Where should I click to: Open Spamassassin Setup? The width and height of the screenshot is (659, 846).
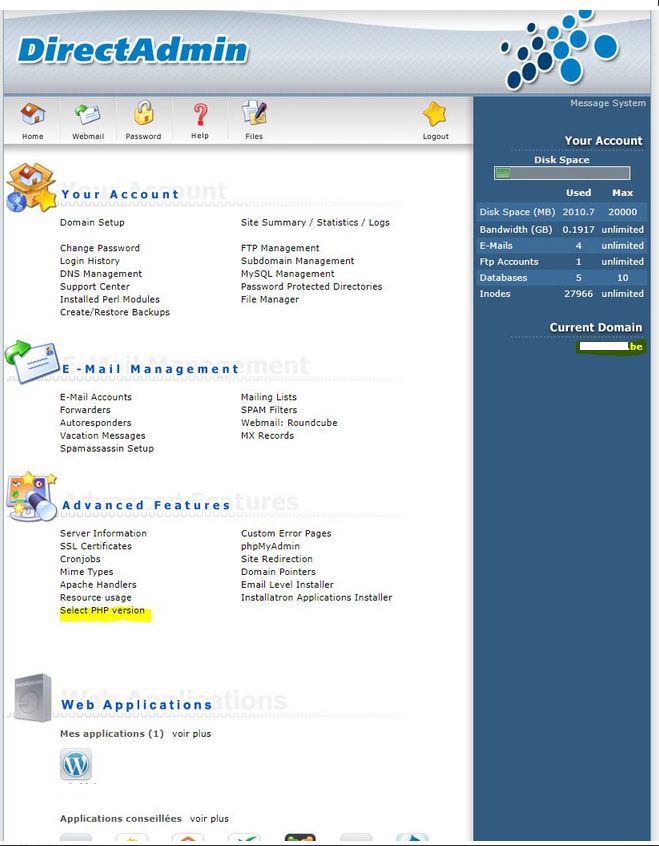tap(107, 449)
